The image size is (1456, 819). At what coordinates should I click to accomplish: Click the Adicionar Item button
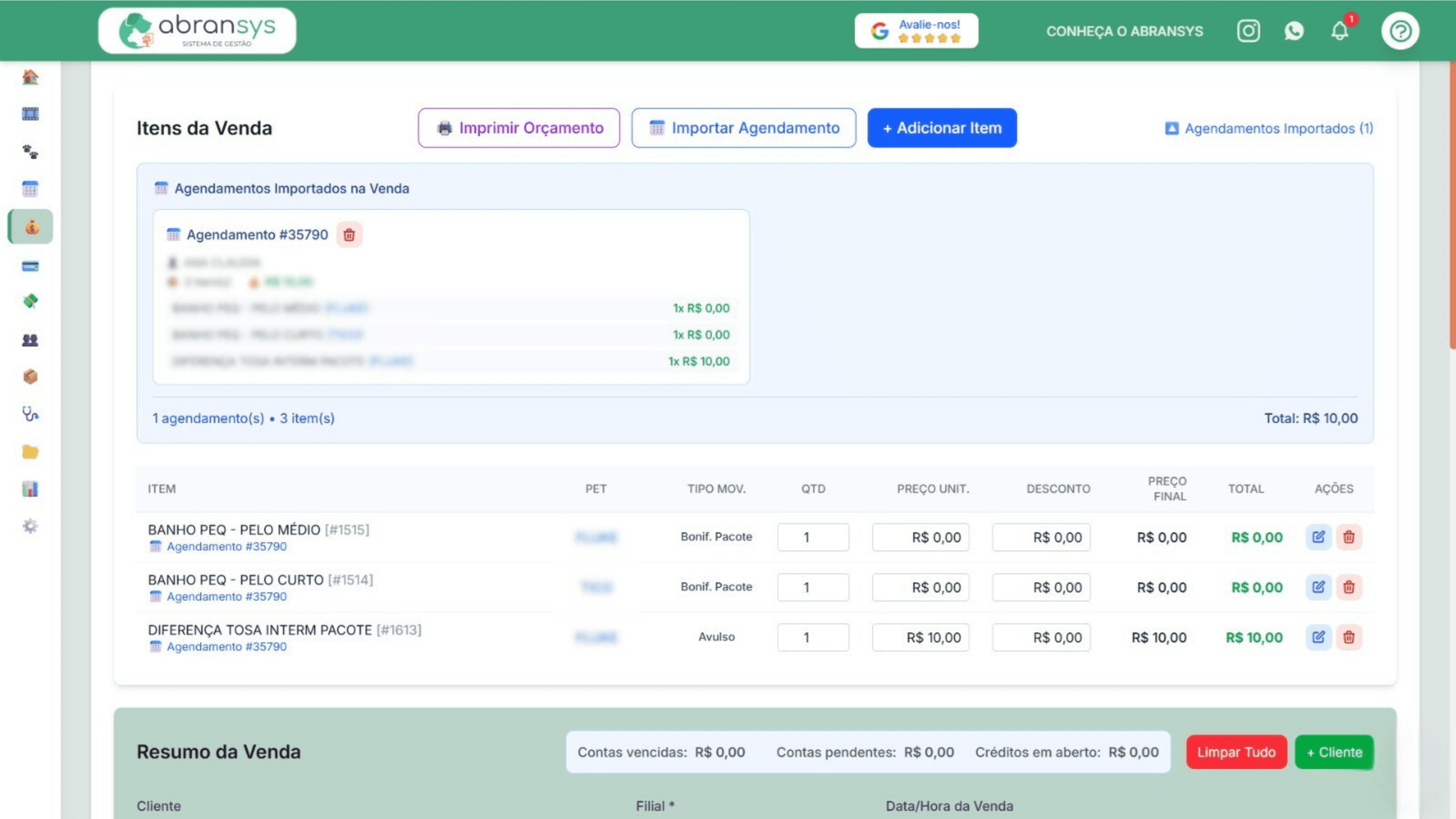(942, 128)
